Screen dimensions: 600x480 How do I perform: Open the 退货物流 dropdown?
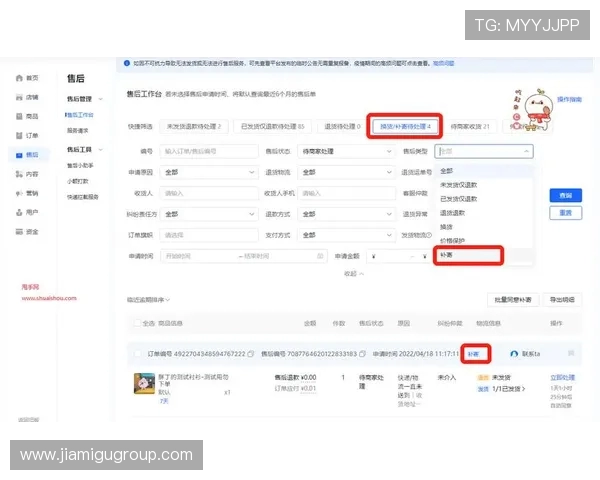coord(346,172)
